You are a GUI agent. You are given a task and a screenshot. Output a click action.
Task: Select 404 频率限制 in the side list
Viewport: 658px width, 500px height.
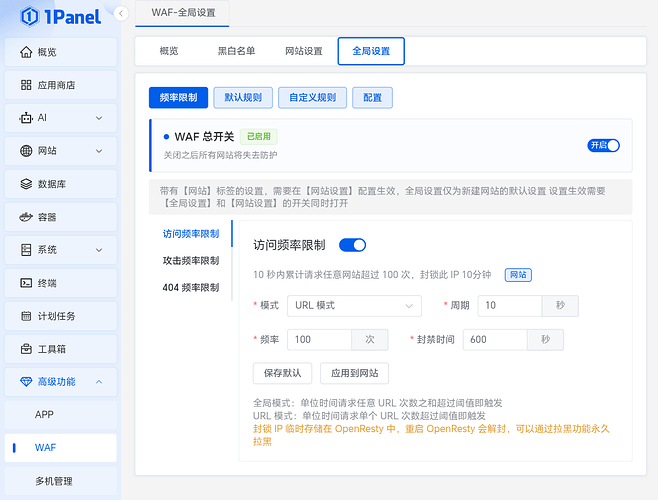point(191,288)
